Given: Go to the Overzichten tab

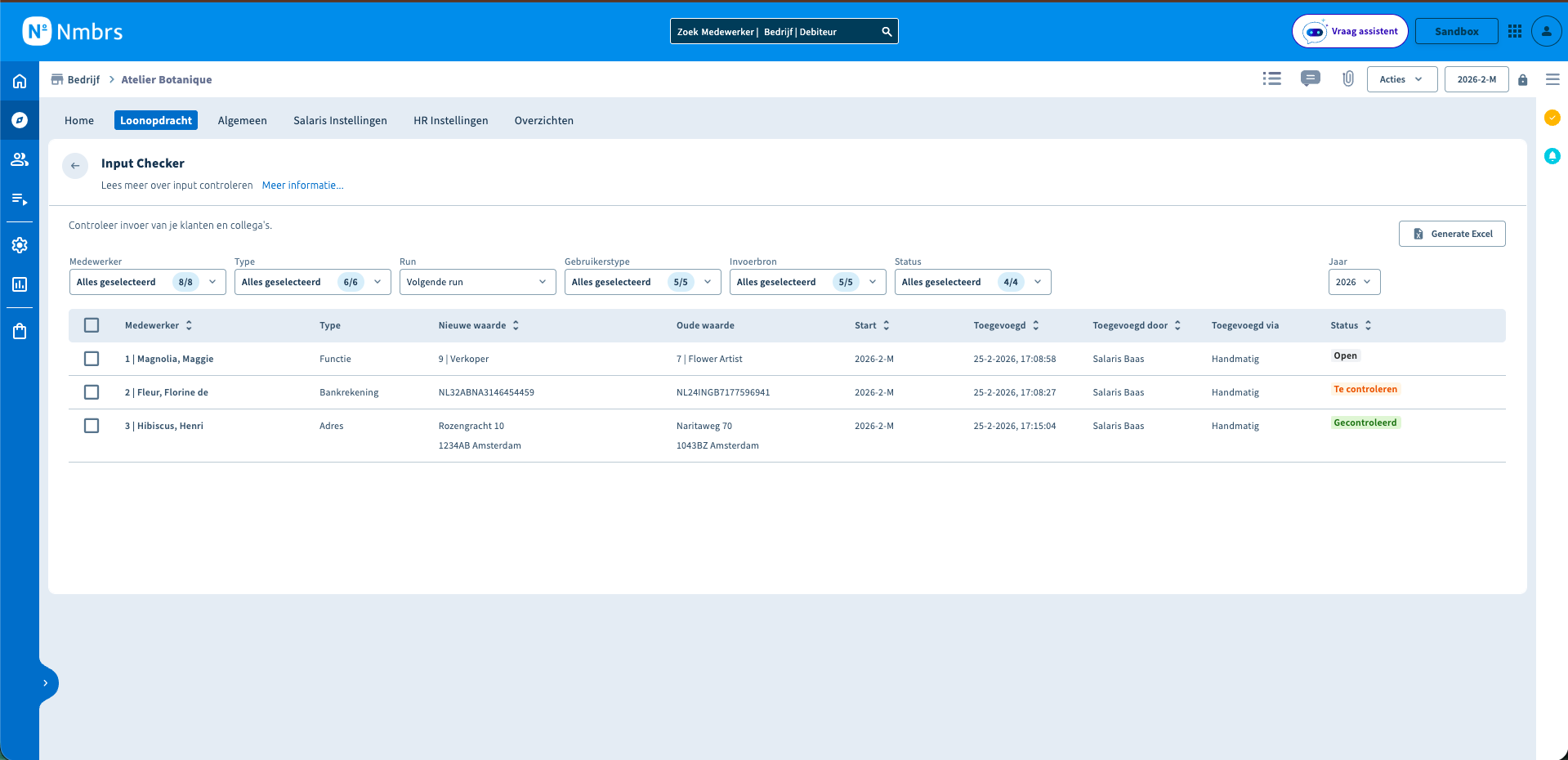Looking at the screenshot, I should point(543,120).
